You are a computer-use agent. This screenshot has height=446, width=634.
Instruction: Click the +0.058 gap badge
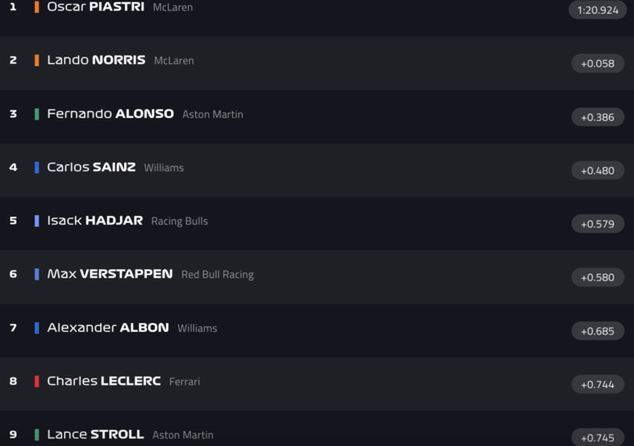[x=598, y=64]
